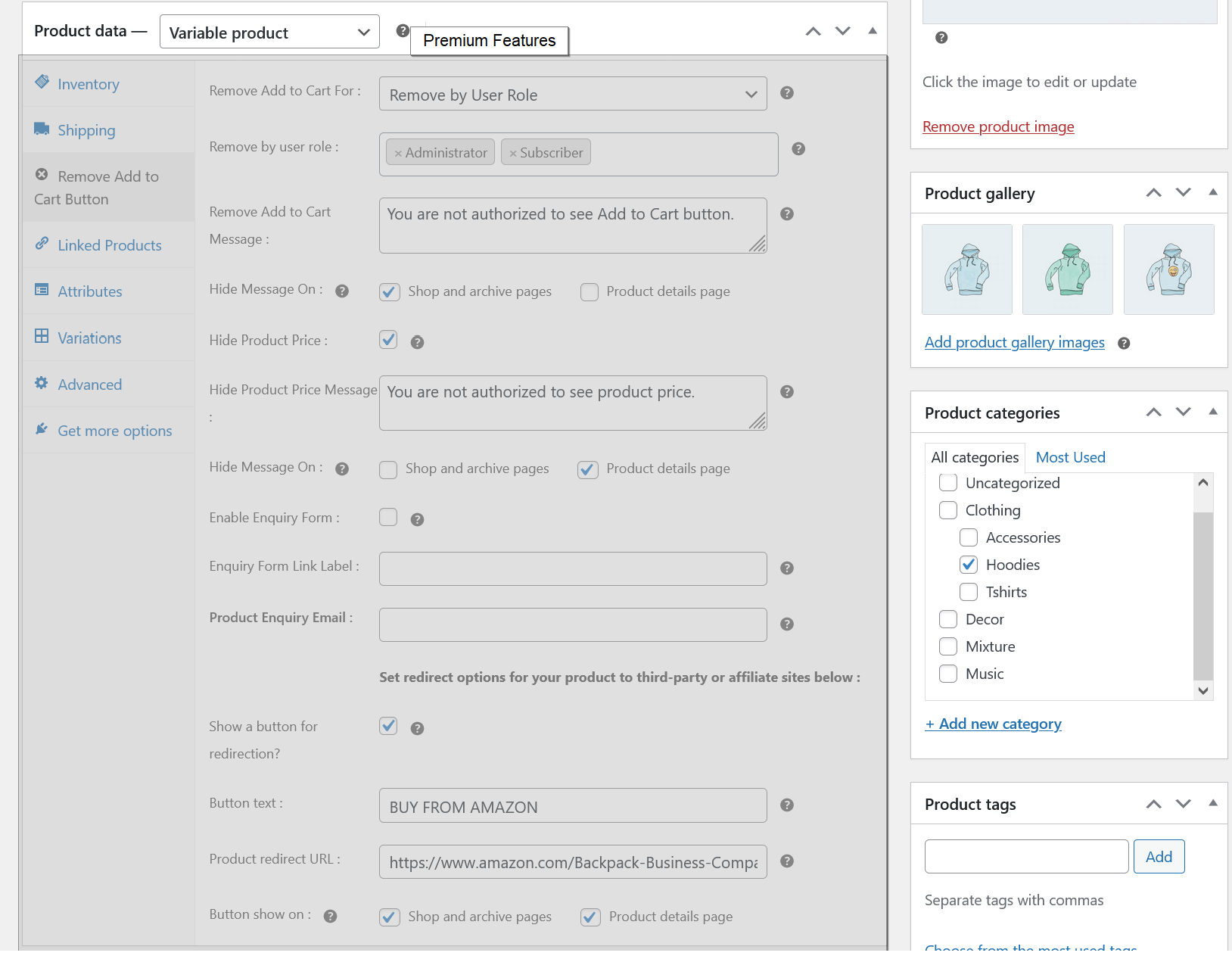The width and height of the screenshot is (1232, 959).
Task: Click help icon for Enable Enquiry Form
Action: click(417, 520)
